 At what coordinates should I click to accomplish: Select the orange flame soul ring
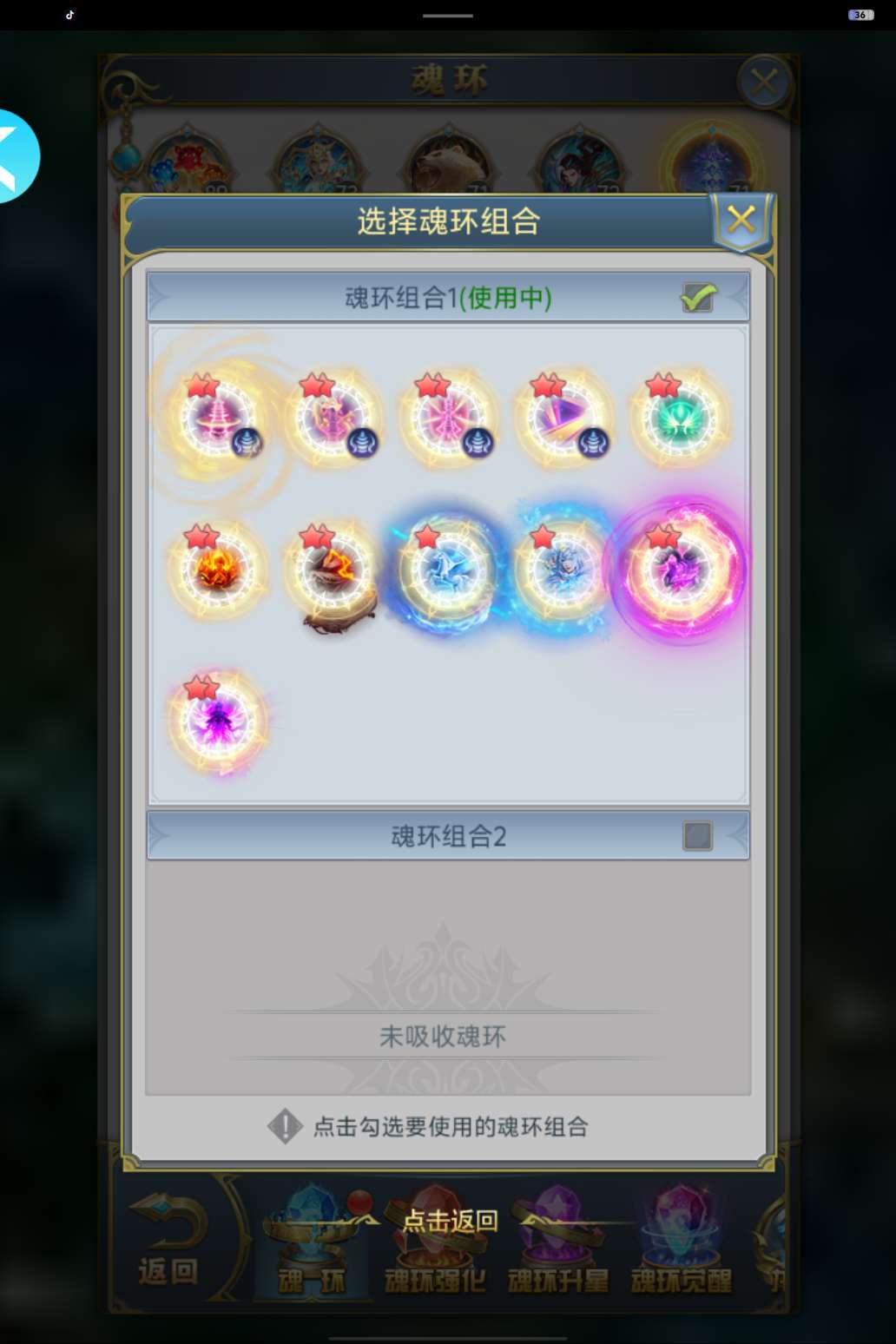216,570
